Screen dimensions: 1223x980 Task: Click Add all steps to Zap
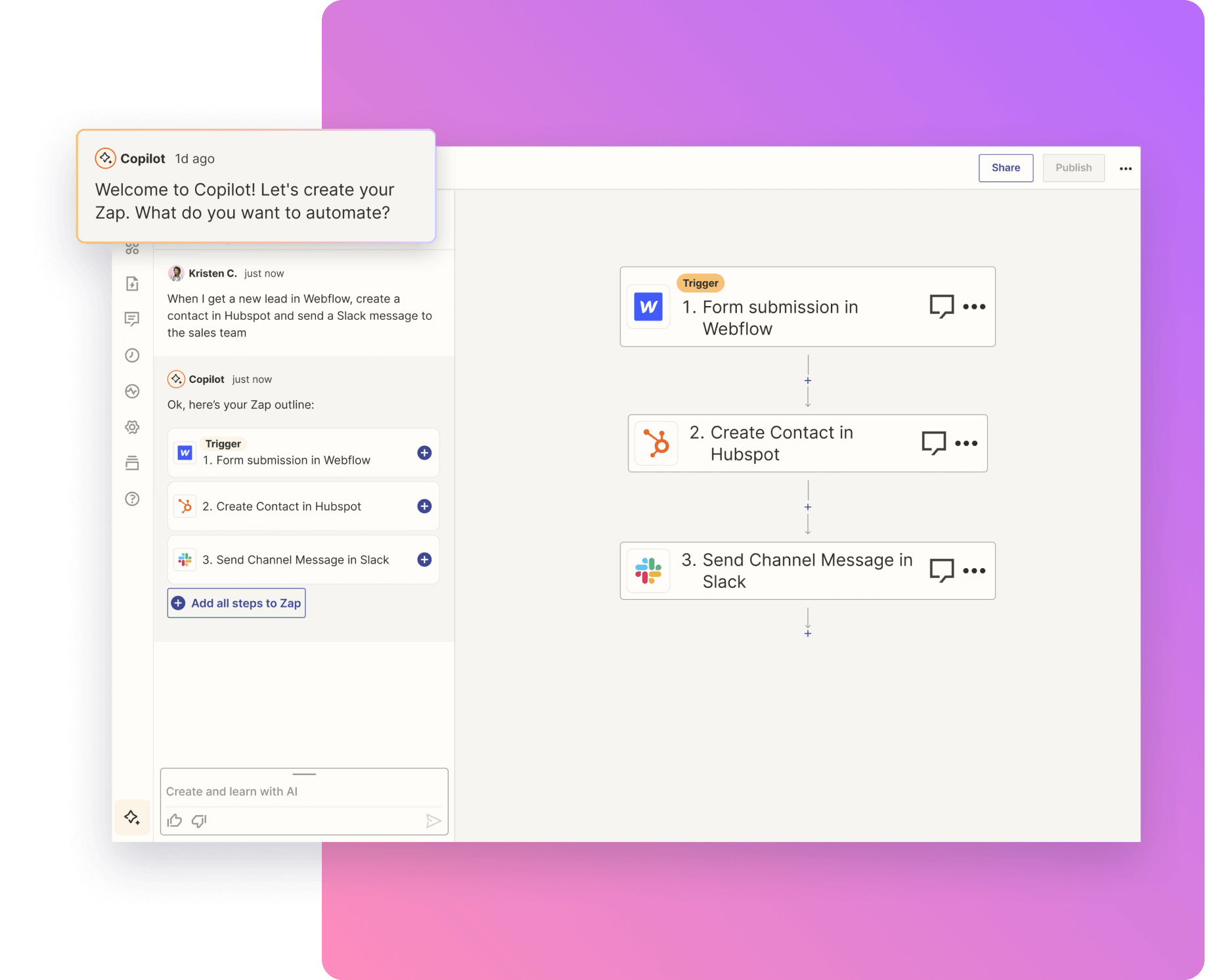point(236,603)
